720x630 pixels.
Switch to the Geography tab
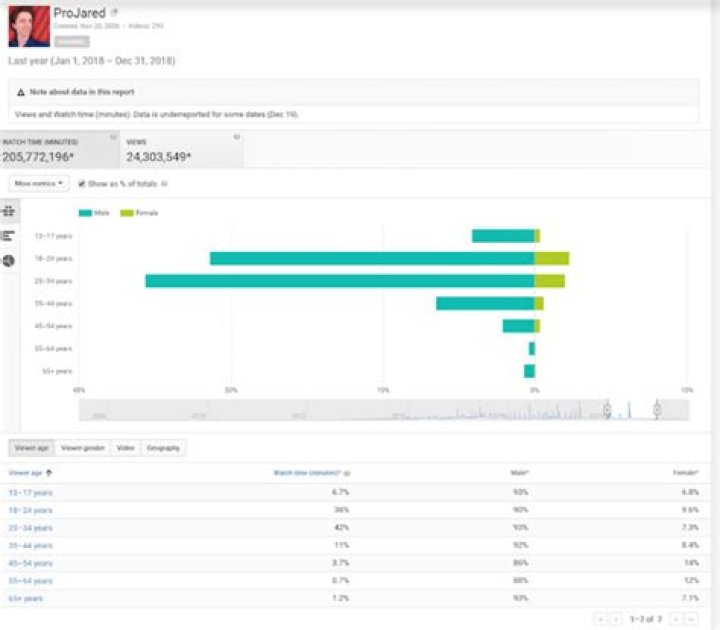pos(163,448)
